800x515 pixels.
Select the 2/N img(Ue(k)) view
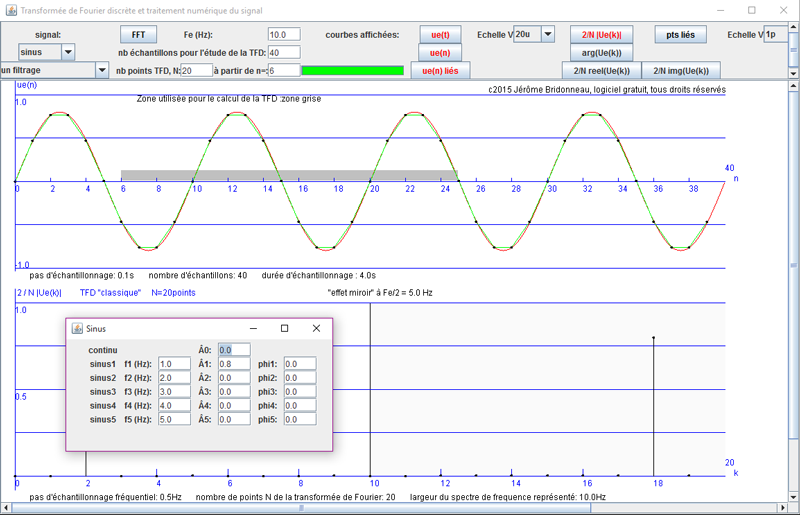click(680, 71)
